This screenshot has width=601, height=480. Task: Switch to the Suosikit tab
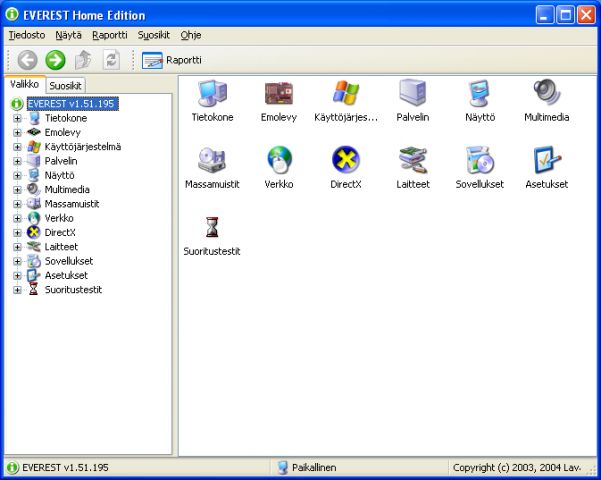pyautogui.click(x=65, y=85)
